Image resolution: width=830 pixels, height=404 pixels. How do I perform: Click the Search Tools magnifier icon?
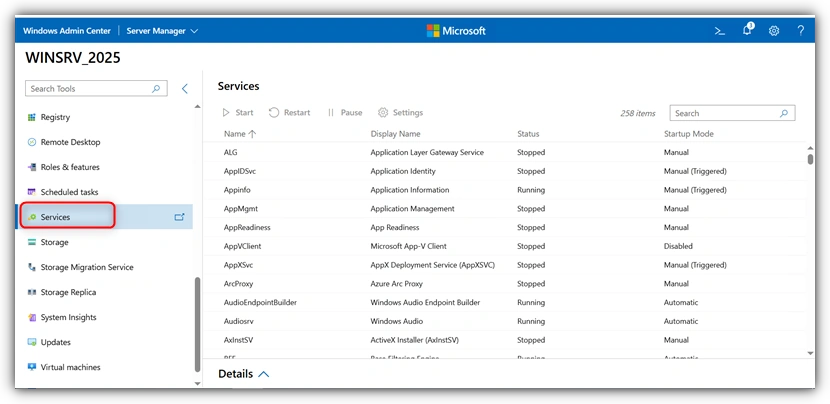(x=156, y=88)
